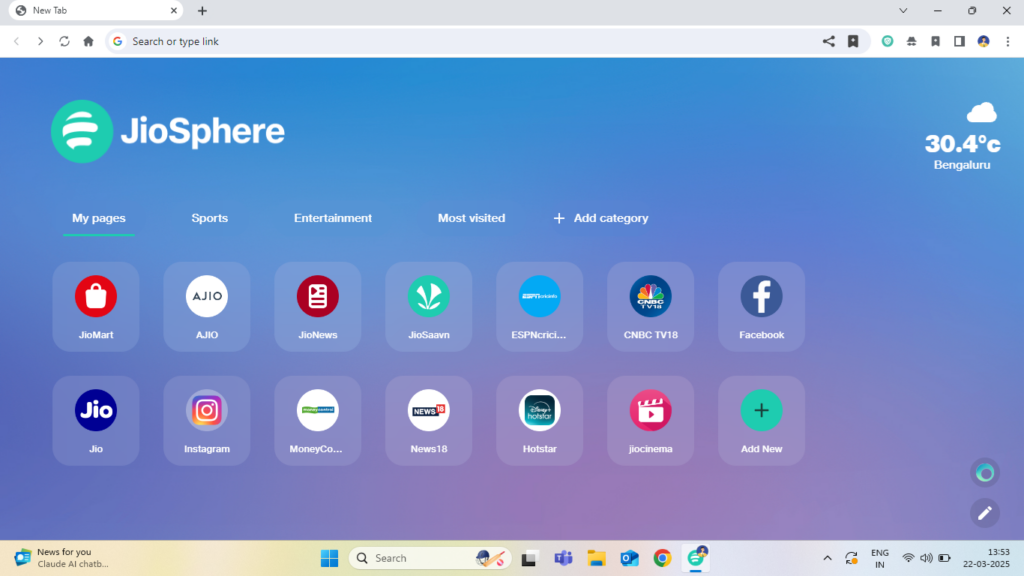Viewport: 1024px width, 576px height.
Task: Click the battery tray icon
Action: point(944,558)
